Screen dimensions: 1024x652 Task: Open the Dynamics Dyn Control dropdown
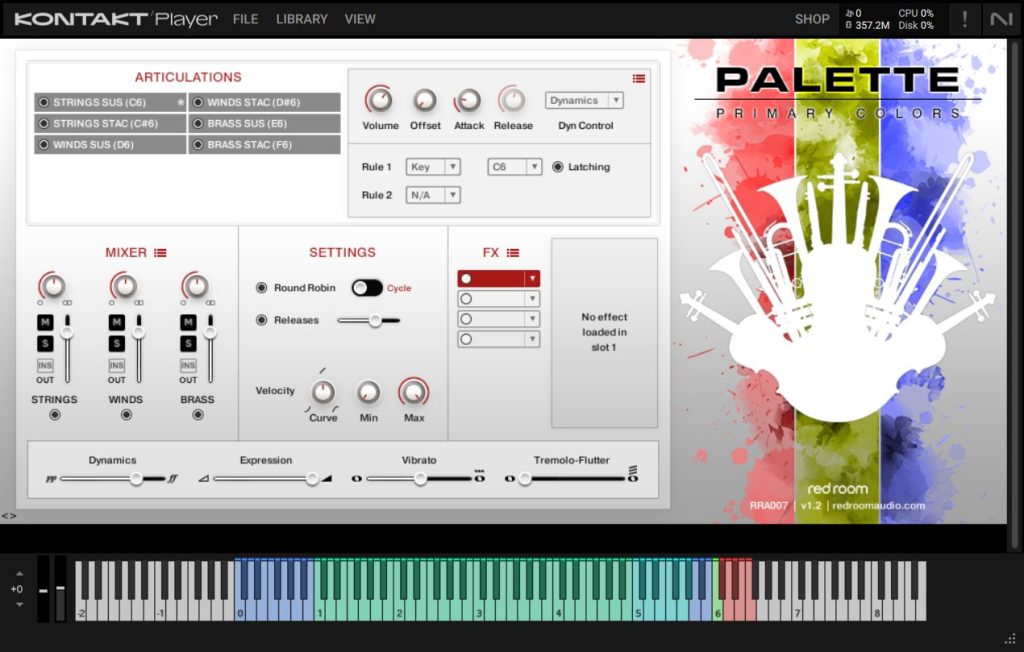[x=584, y=101]
